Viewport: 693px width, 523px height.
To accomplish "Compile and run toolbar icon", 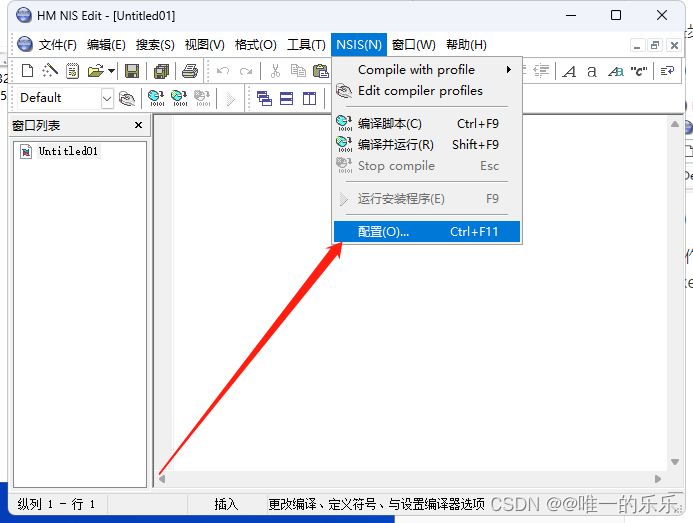I will point(179,98).
